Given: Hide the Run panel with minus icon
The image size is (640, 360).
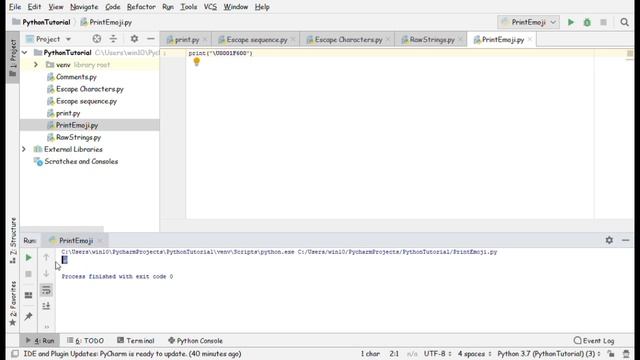Looking at the screenshot, I should (x=626, y=240).
